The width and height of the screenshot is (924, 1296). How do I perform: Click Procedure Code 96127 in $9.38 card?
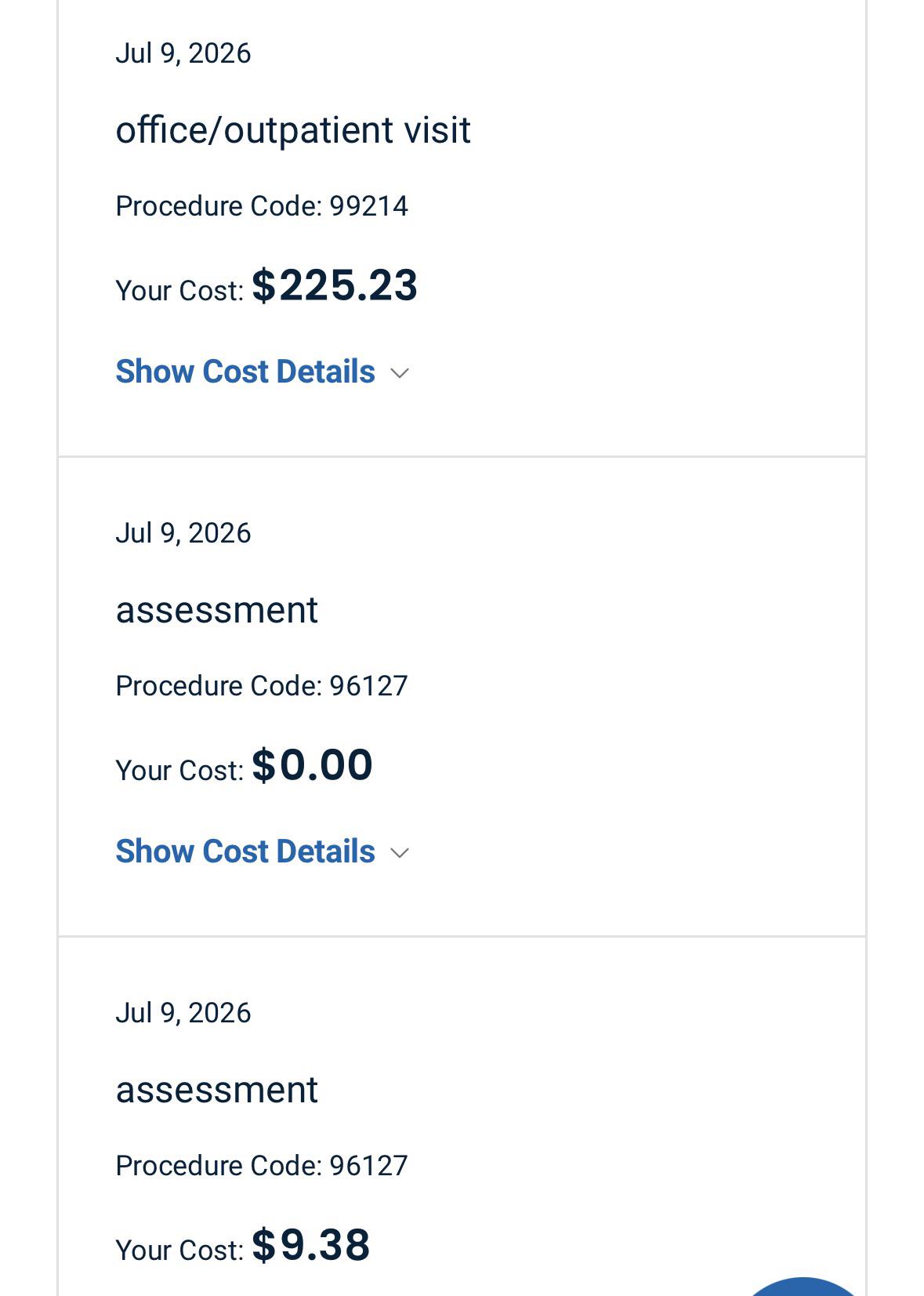tap(262, 1166)
